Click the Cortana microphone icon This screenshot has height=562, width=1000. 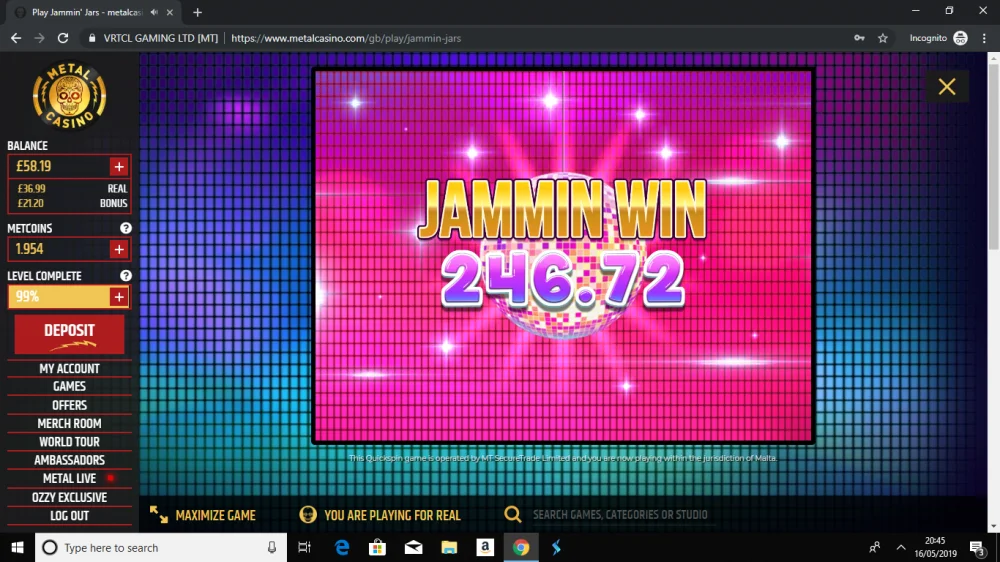click(272, 547)
